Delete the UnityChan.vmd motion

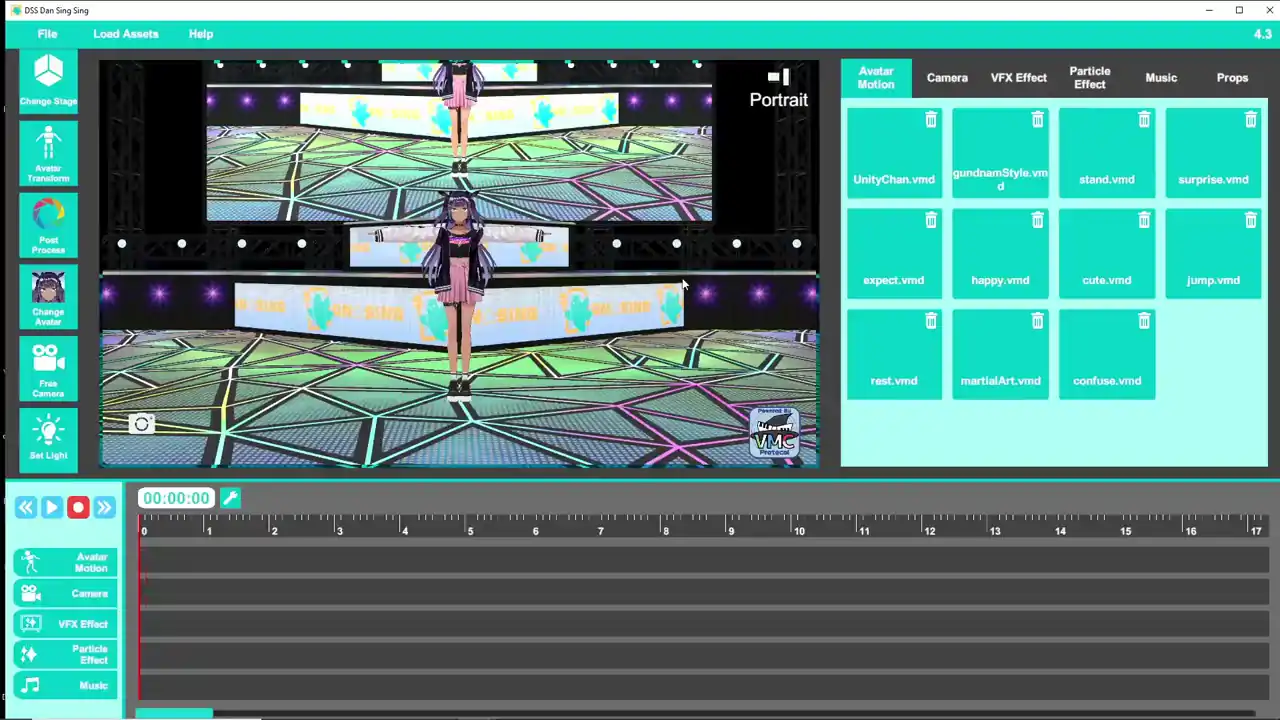(x=931, y=120)
